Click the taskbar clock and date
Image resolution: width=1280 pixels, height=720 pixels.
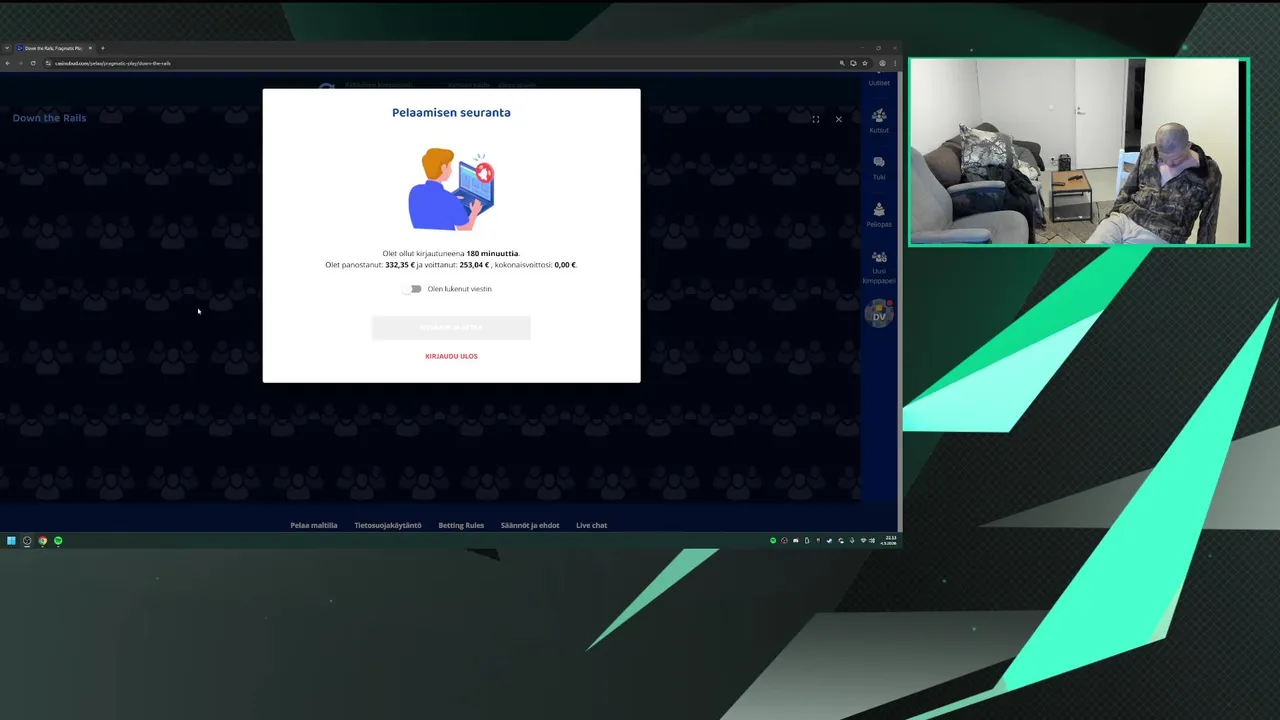890,540
